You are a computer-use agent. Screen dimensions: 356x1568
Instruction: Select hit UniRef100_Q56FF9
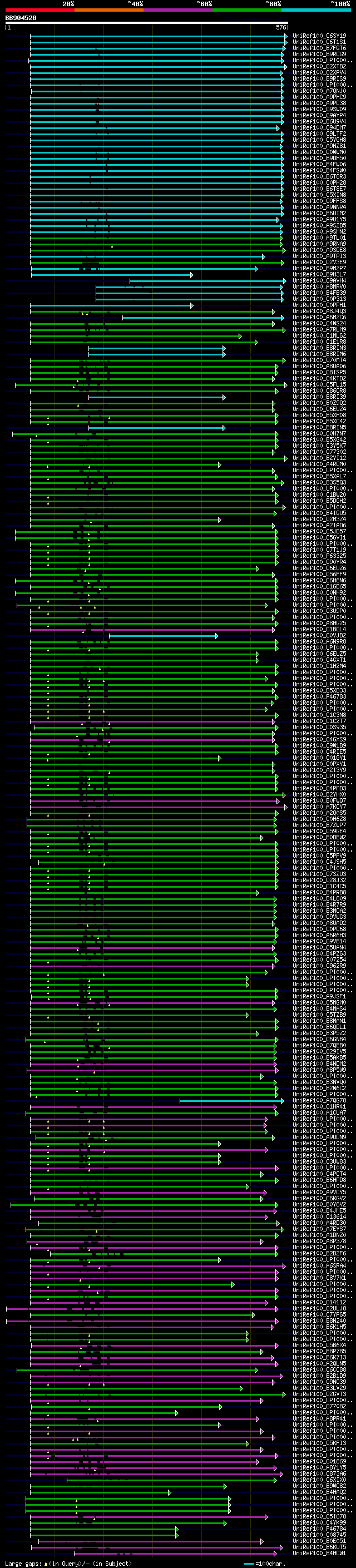click(x=319, y=574)
